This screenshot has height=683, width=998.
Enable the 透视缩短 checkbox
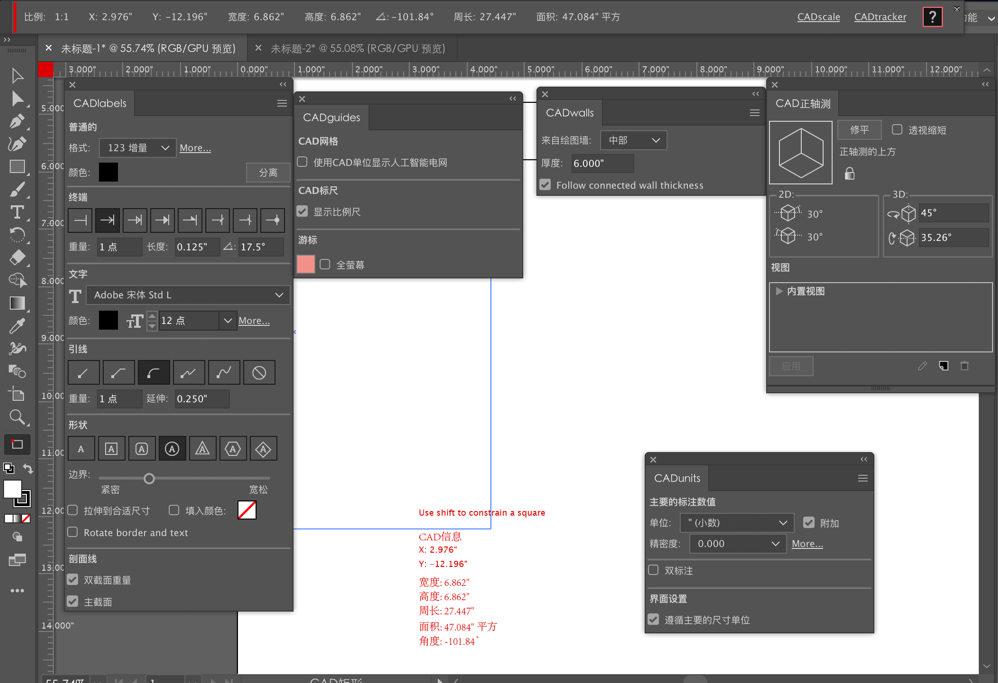[x=896, y=130]
